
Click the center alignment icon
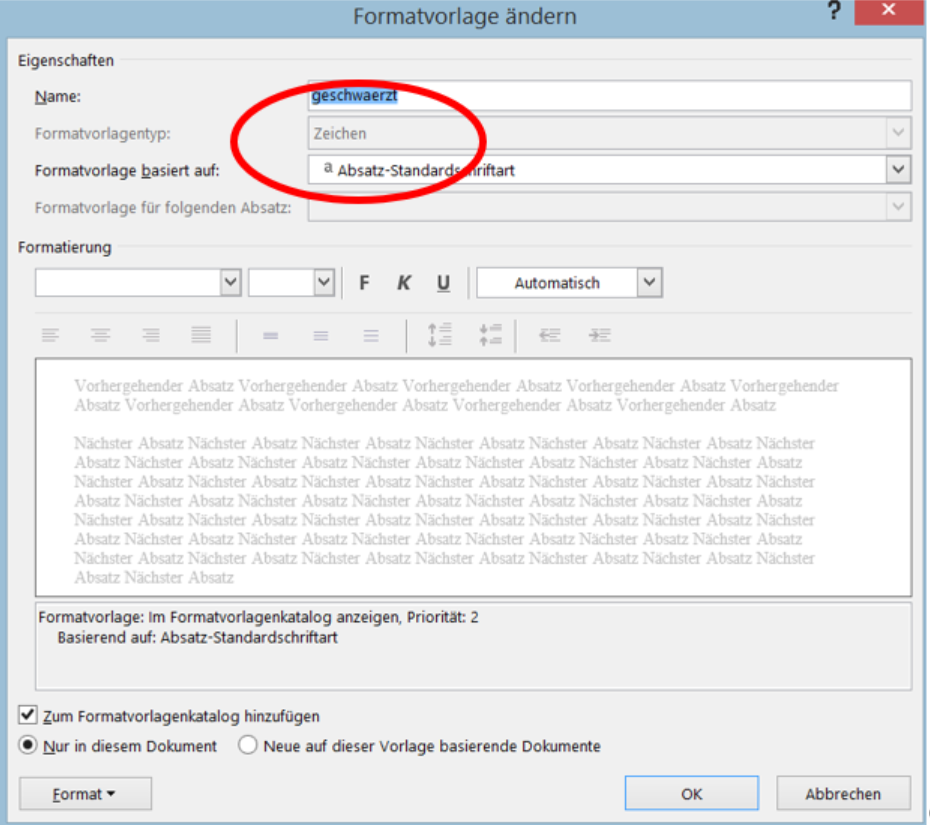100,336
